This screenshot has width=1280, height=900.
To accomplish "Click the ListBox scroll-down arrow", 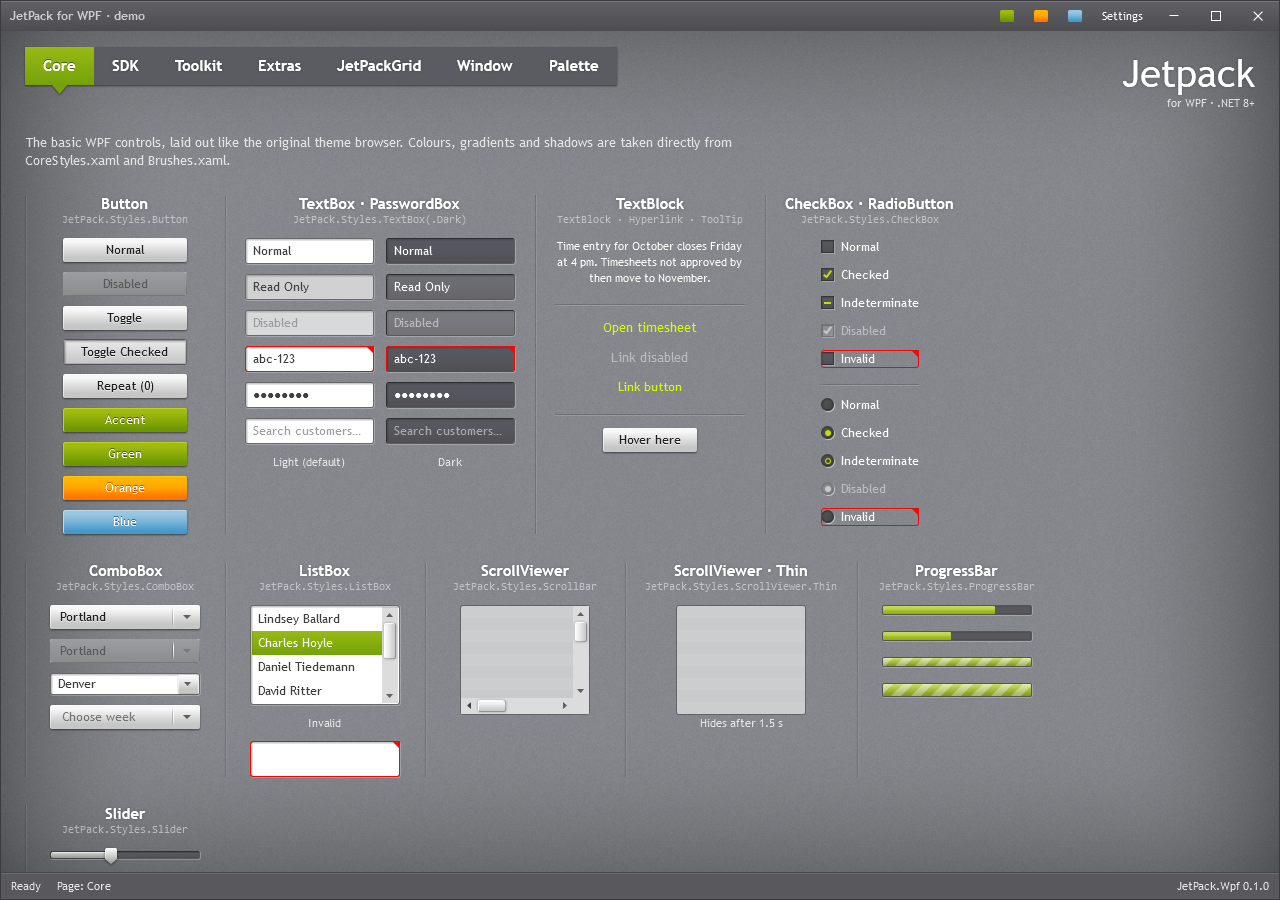I will [x=390, y=696].
